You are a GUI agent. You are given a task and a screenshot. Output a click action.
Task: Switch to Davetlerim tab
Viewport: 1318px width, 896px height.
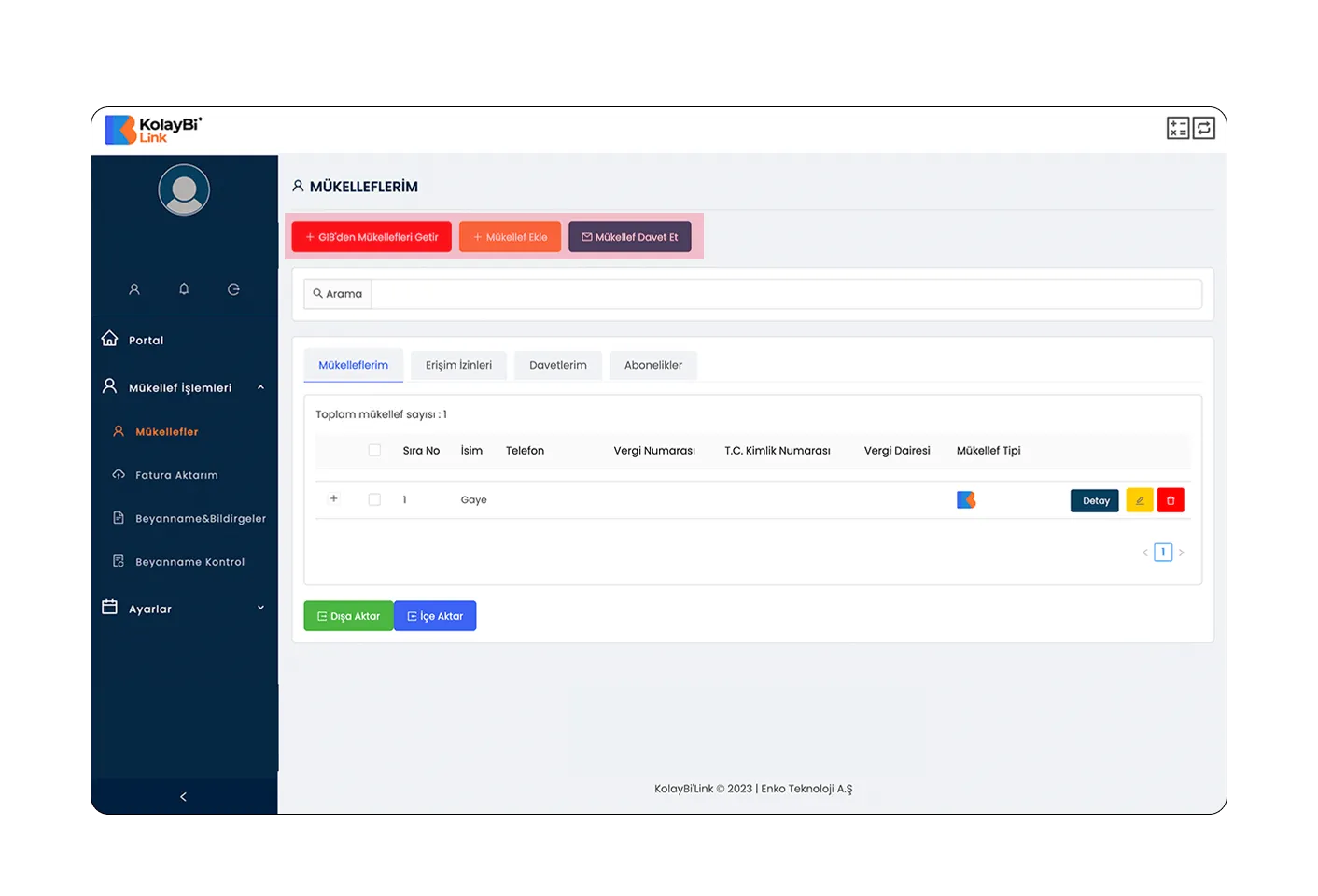pos(558,365)
